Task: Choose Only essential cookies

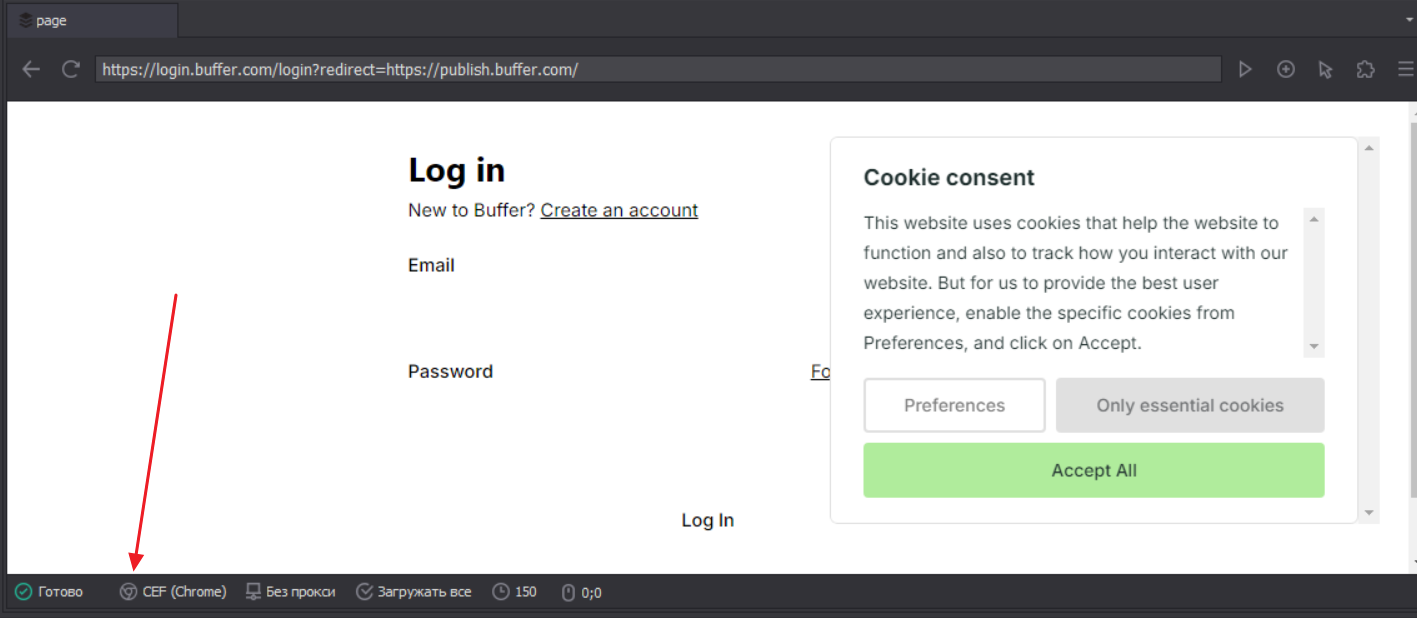Action: (1190, 405)
